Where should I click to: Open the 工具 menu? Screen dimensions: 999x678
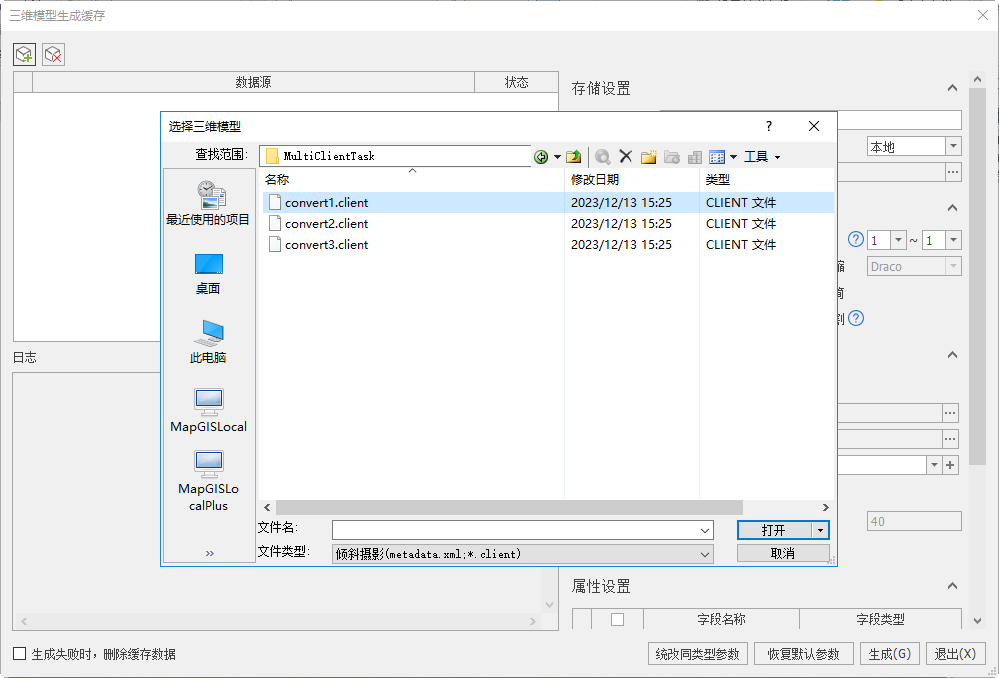(x=761, y=157)
